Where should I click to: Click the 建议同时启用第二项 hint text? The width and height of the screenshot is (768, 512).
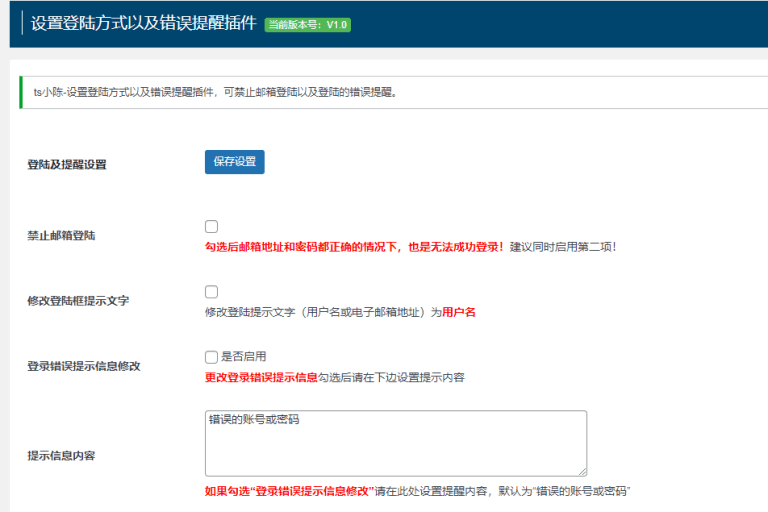[x=563, y=247]
